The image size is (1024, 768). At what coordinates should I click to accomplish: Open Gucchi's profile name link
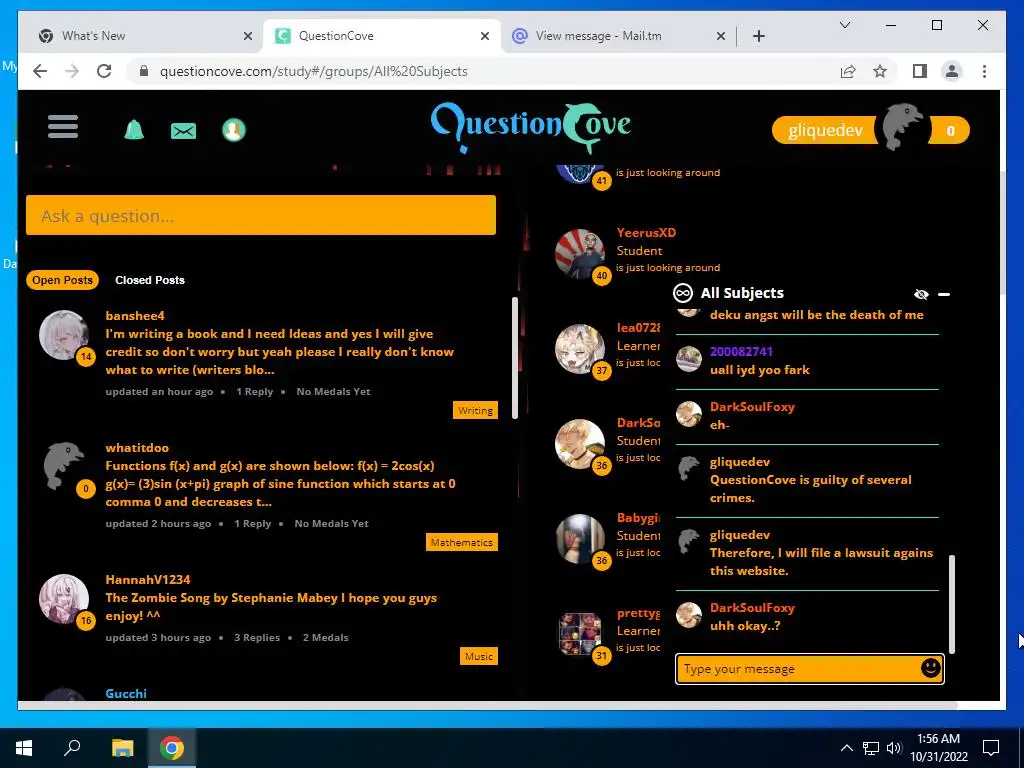click(x=126, y=694)
